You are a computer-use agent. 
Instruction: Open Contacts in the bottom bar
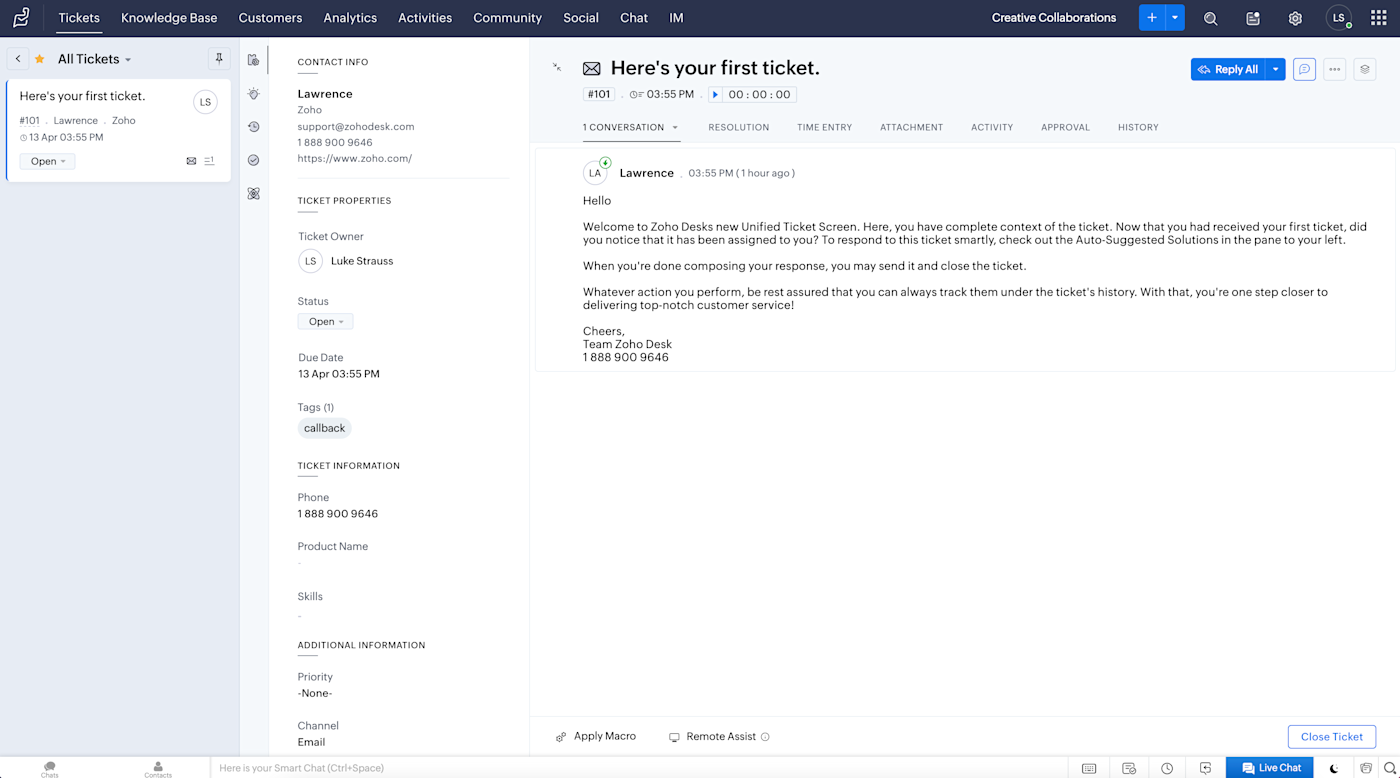158,769
